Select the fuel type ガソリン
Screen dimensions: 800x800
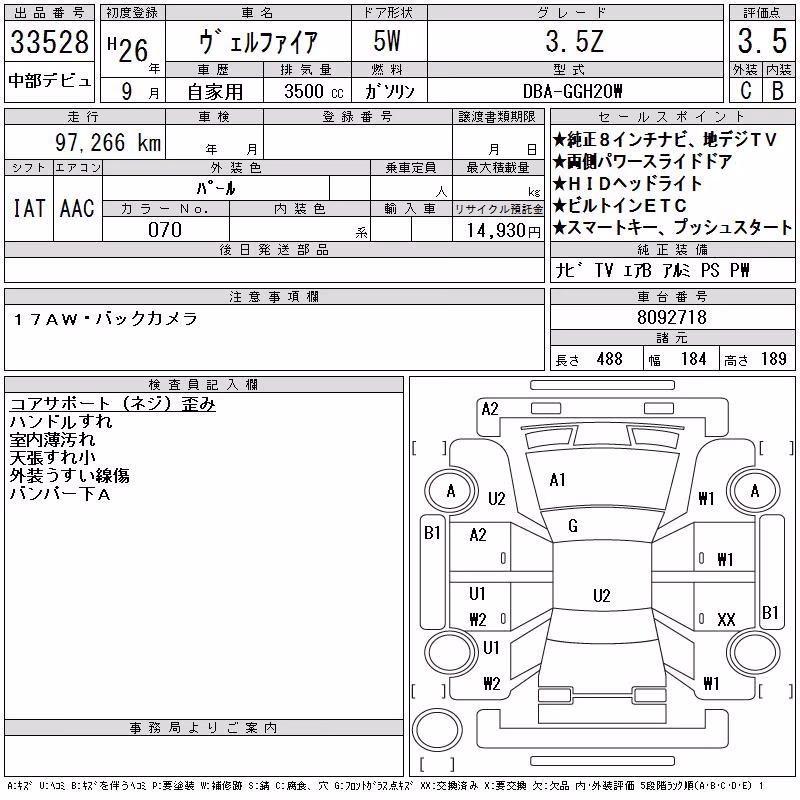coord(389,91)
